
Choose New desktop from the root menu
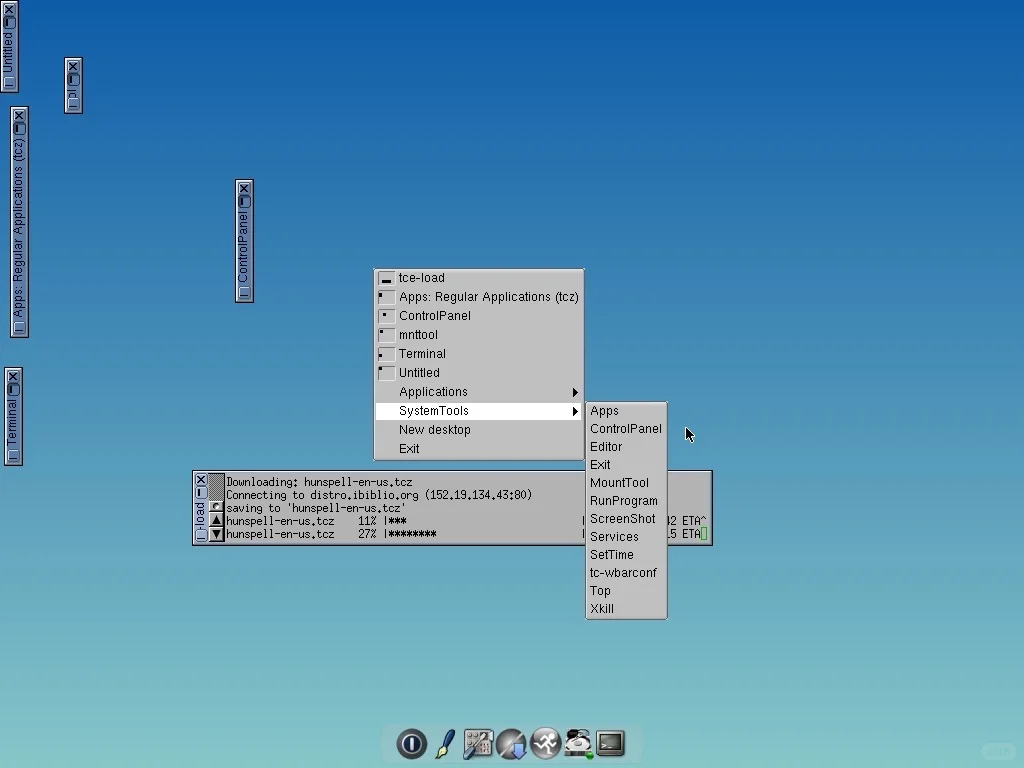click(434, 429)
